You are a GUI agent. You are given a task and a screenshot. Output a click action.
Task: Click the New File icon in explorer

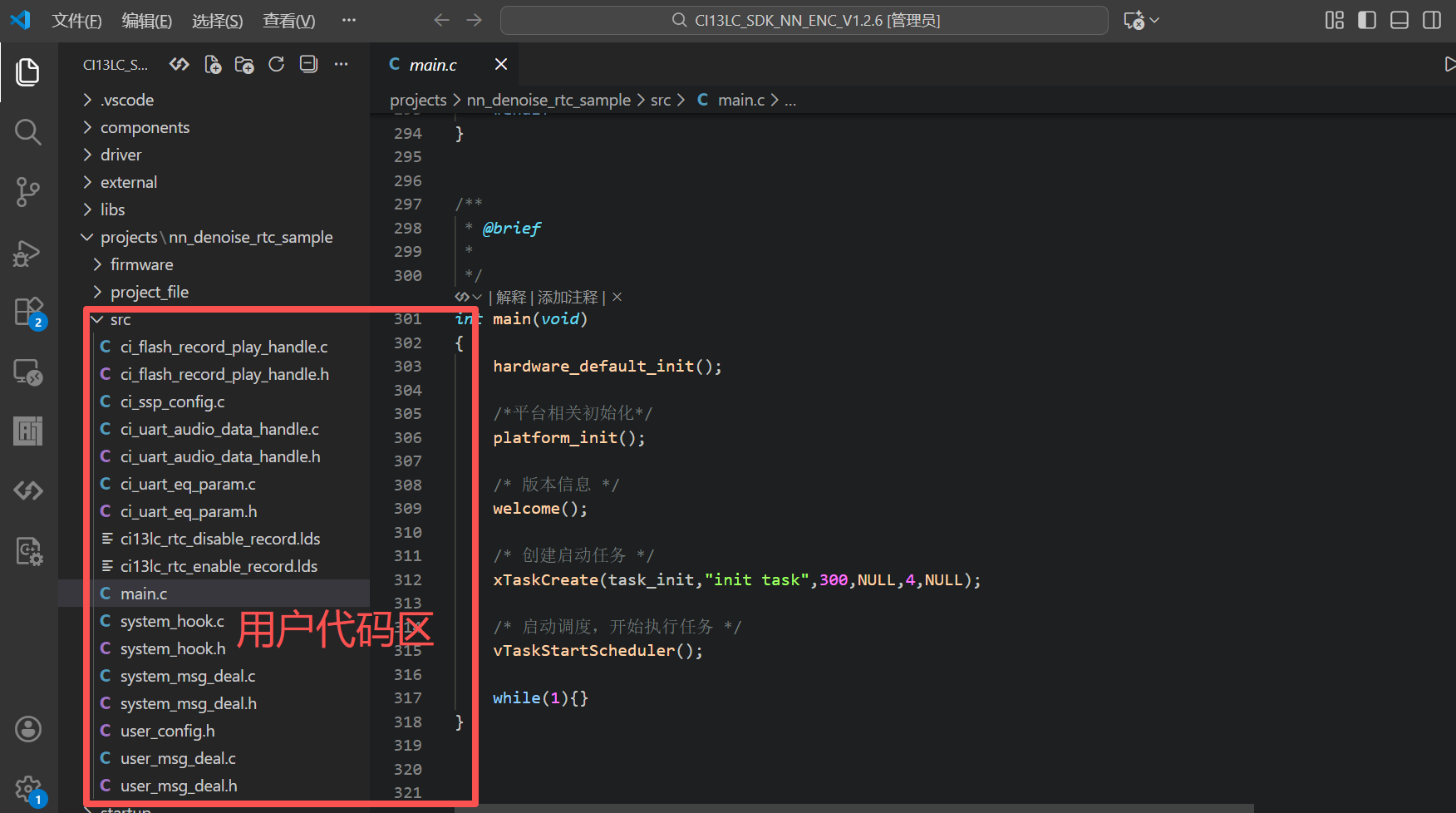tap(213, 65)
